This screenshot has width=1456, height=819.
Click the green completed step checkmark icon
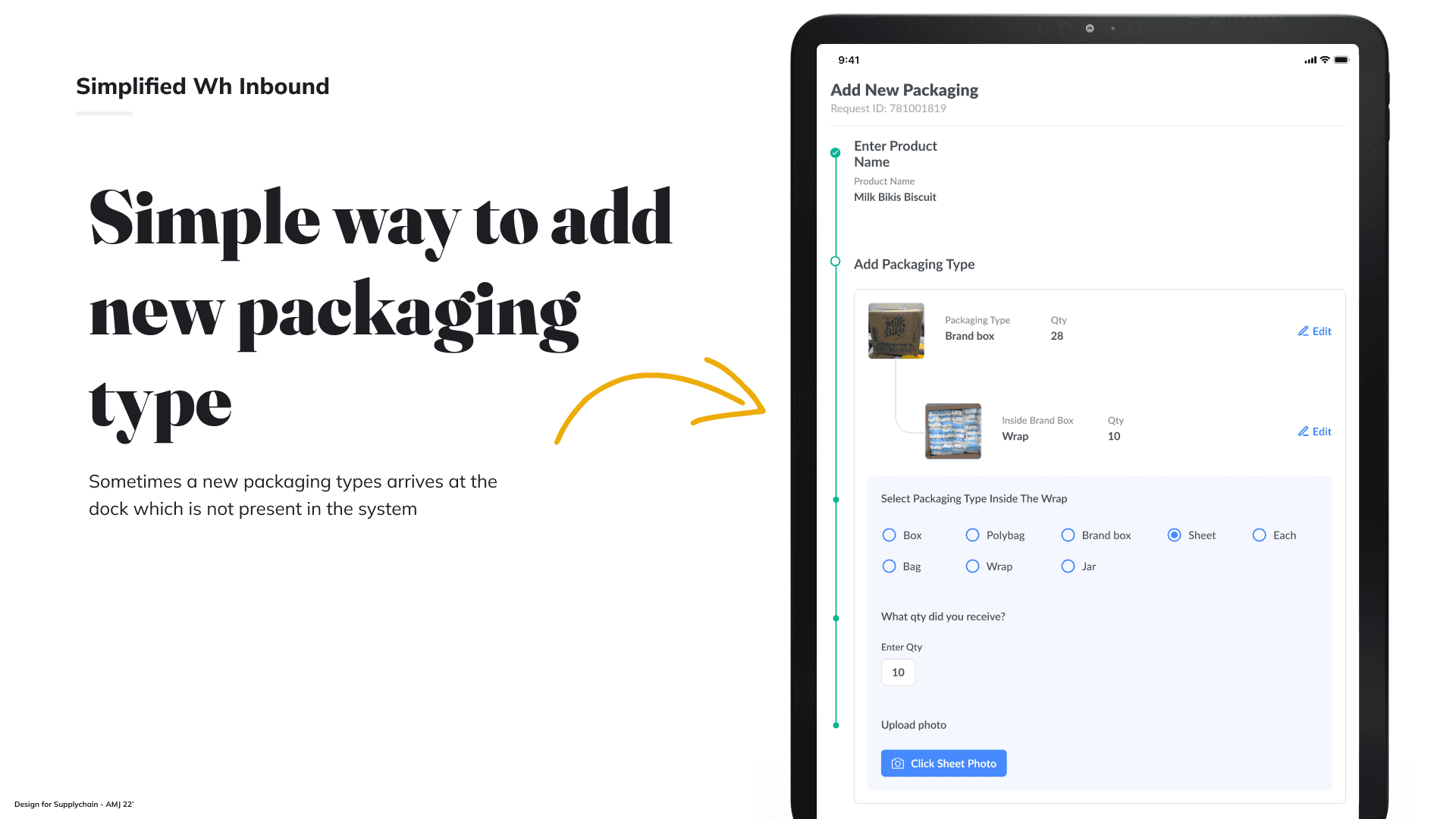[x=835, y=152]
